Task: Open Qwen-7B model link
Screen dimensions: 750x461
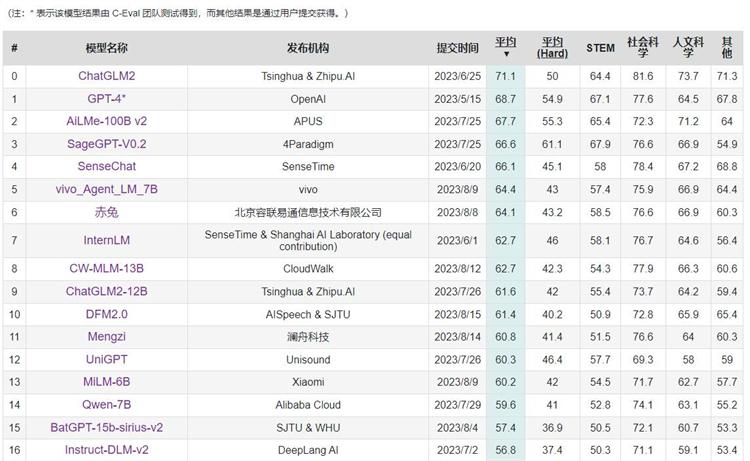Action: 107,404
